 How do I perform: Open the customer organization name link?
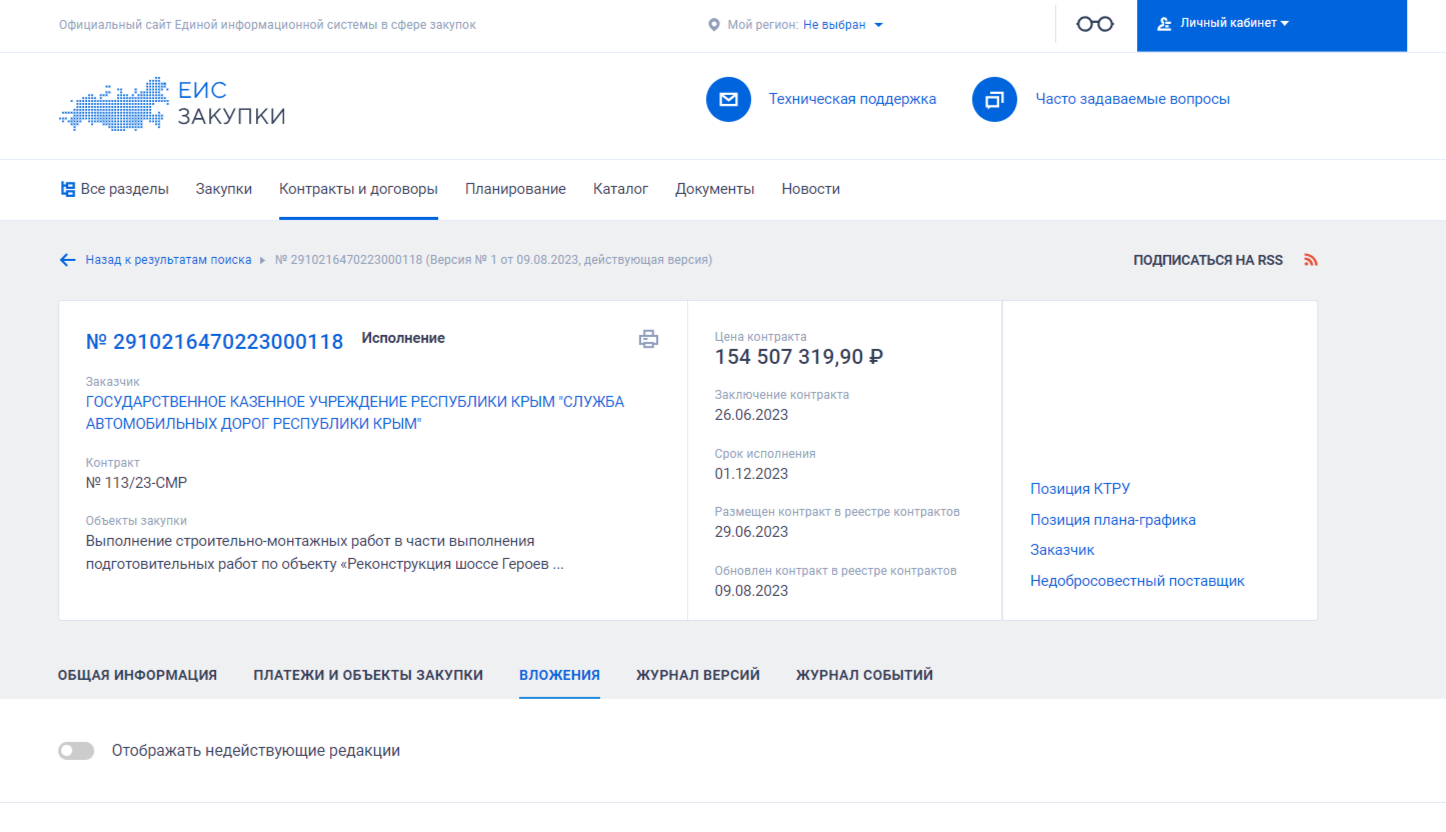tap(355, 413)
